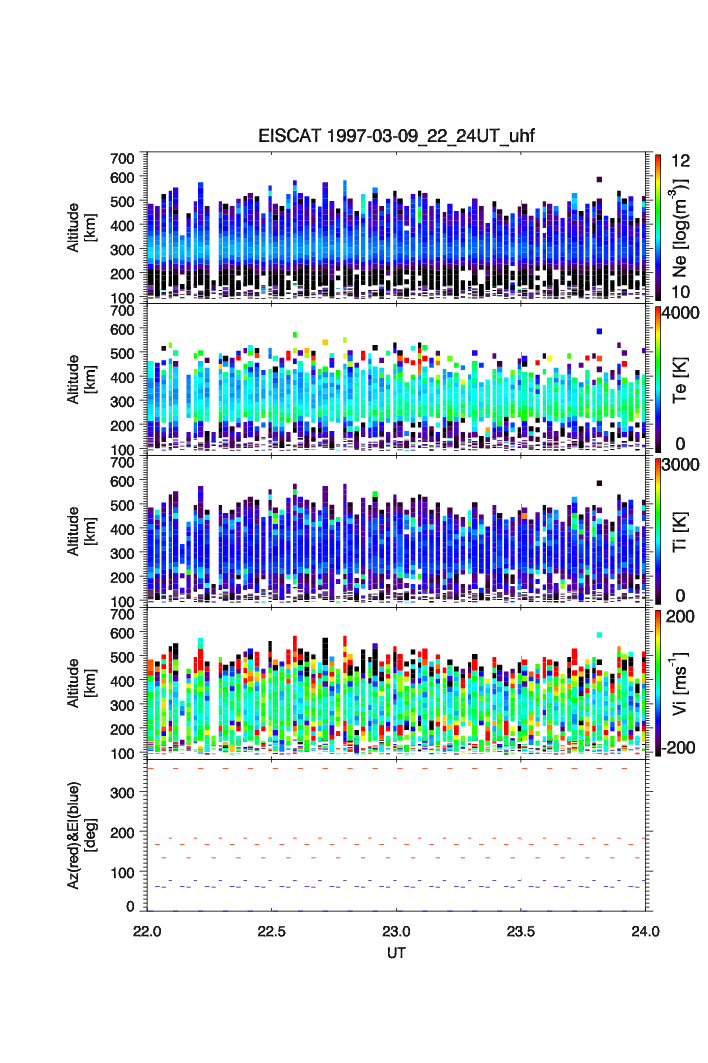This screenshot has width=708, height=1063.
Task: Select the Vi ion velocity color bar
Action: pyautogui.click(x=658, y=683)
